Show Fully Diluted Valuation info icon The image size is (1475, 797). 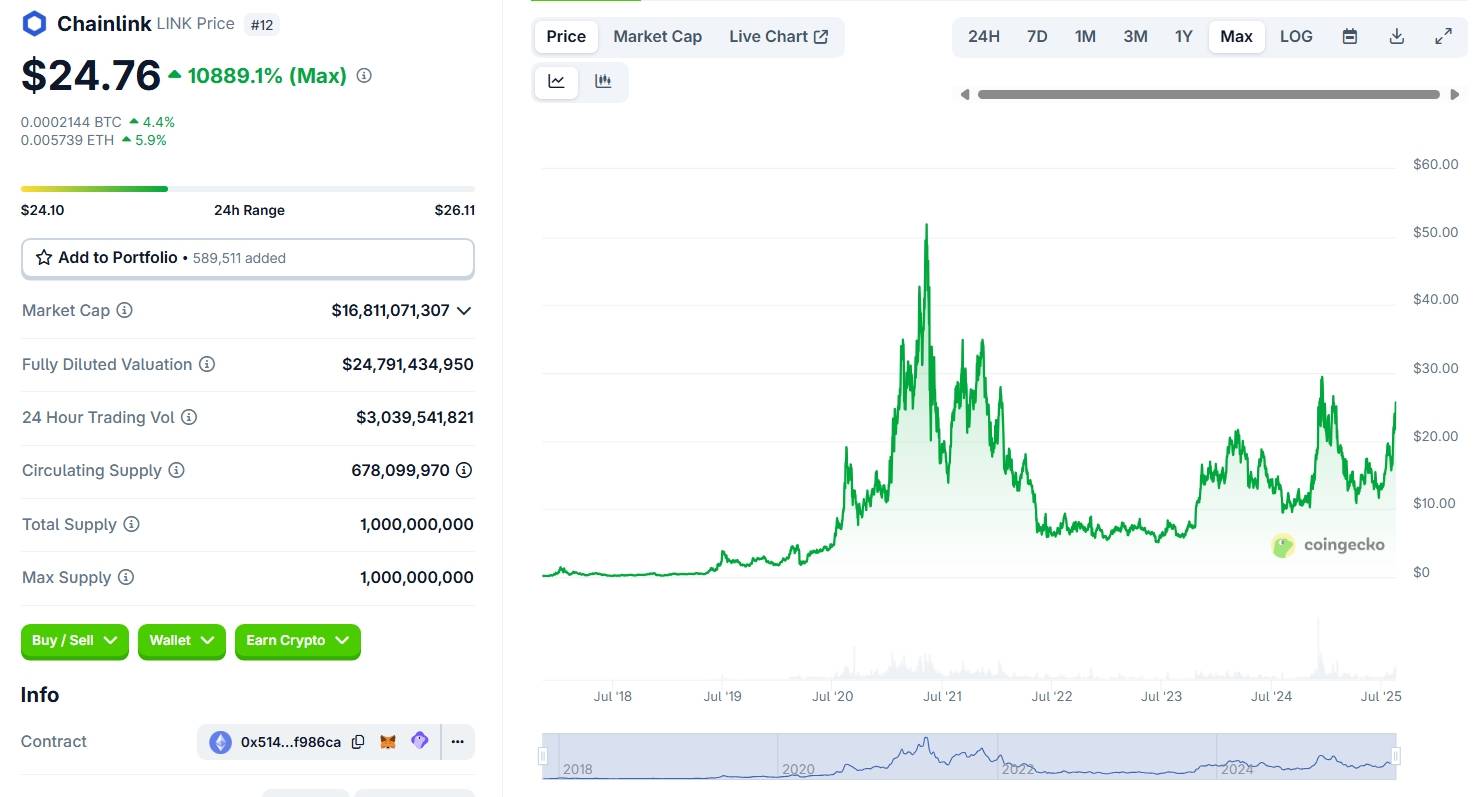click(207, 364)
